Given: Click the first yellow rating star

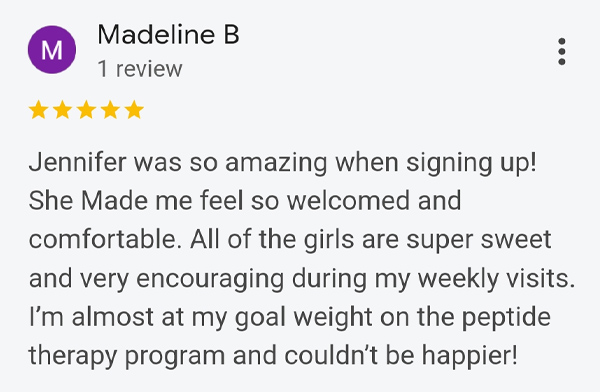Looking at the screenshot, I should pos(38,110).
